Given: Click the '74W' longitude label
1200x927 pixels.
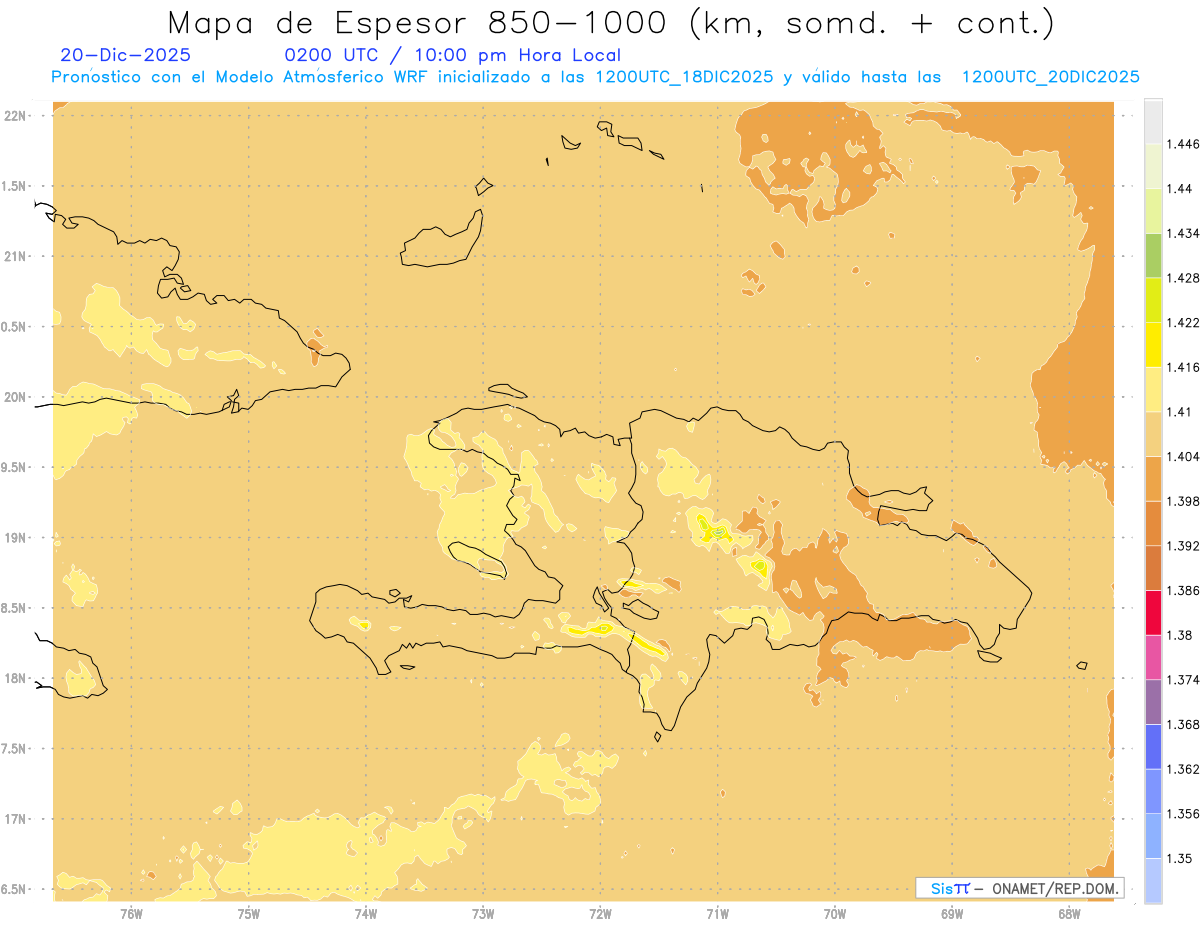Looking at the screenshot, I should click(x=366, y=914).
